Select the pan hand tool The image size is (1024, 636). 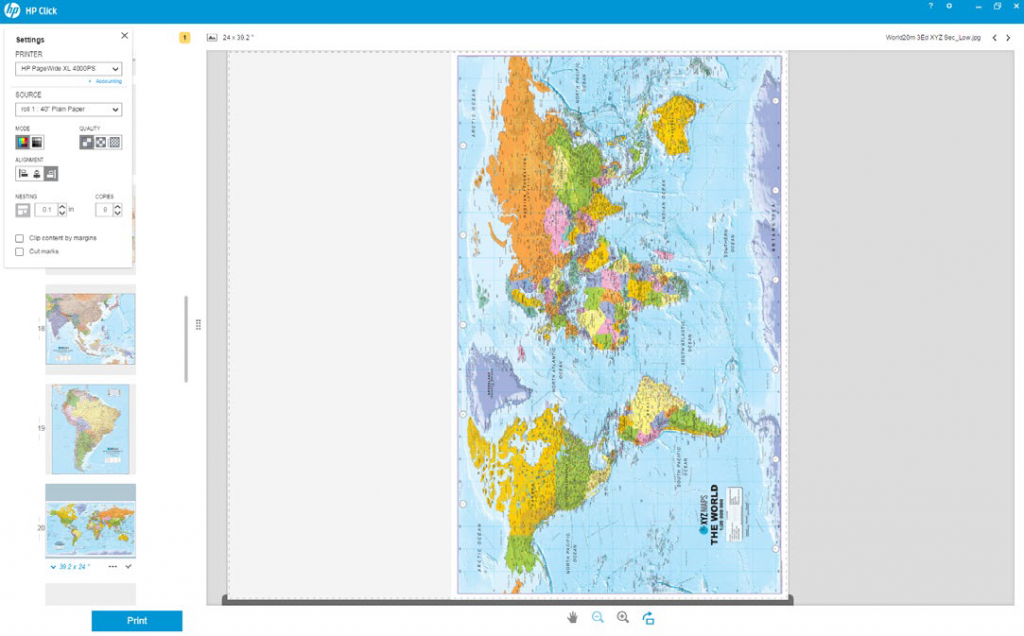coord(573,618)
